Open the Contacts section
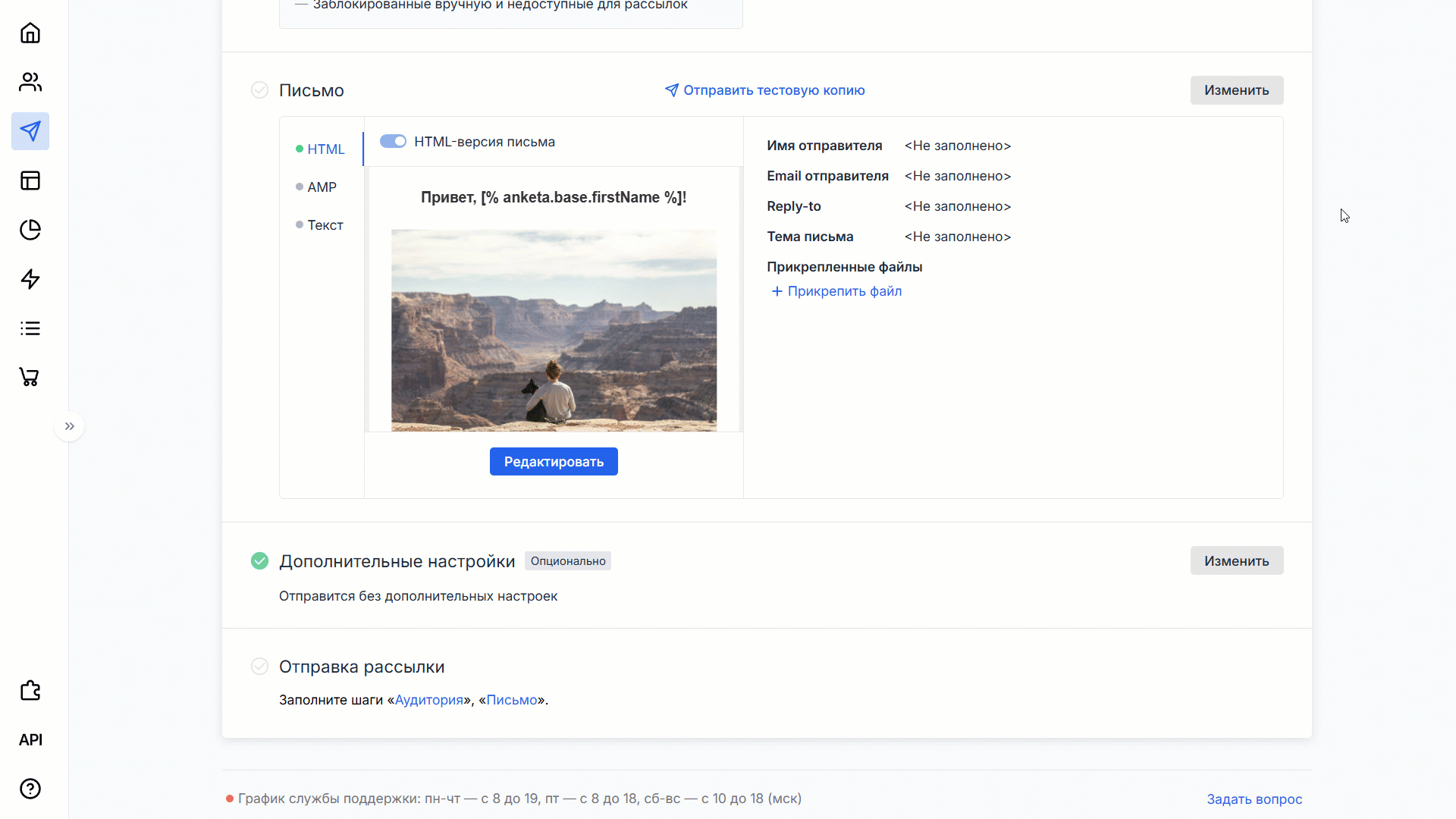The height and width of the screenshot is (819, 1456). pyautogui.click(x=30, y=82)
